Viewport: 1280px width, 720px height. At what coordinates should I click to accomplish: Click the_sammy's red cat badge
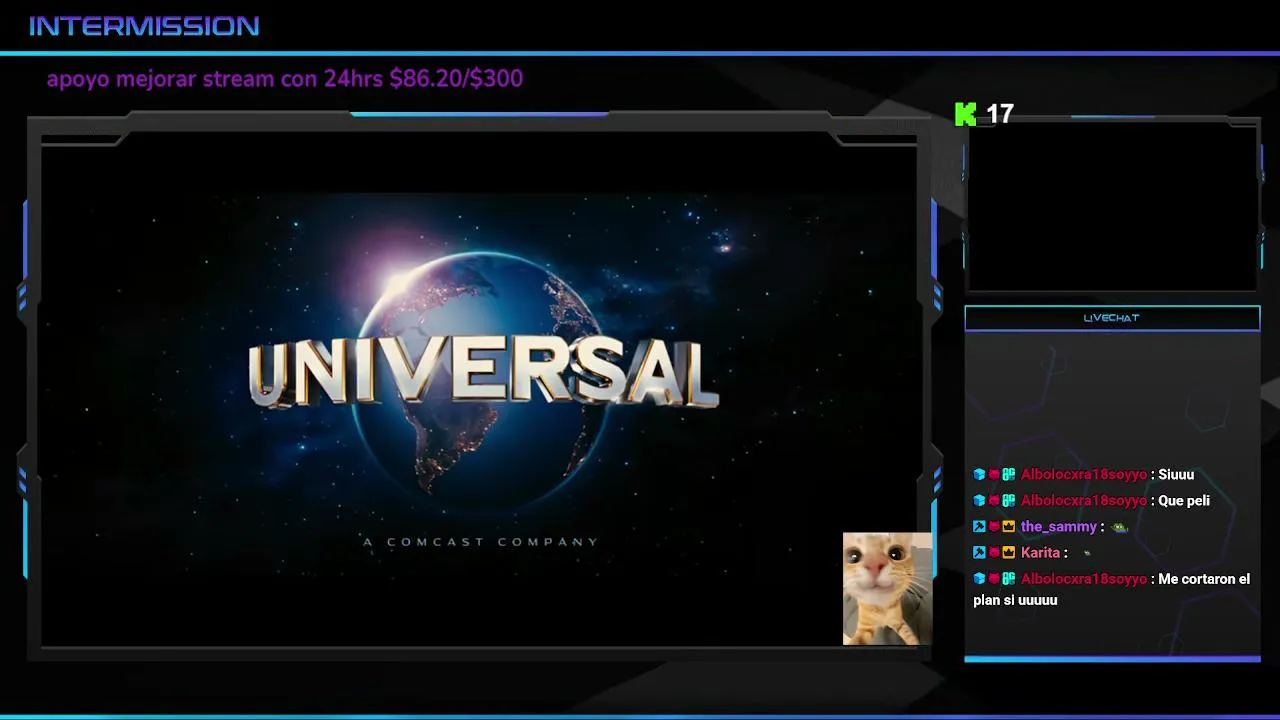point(994,527)
